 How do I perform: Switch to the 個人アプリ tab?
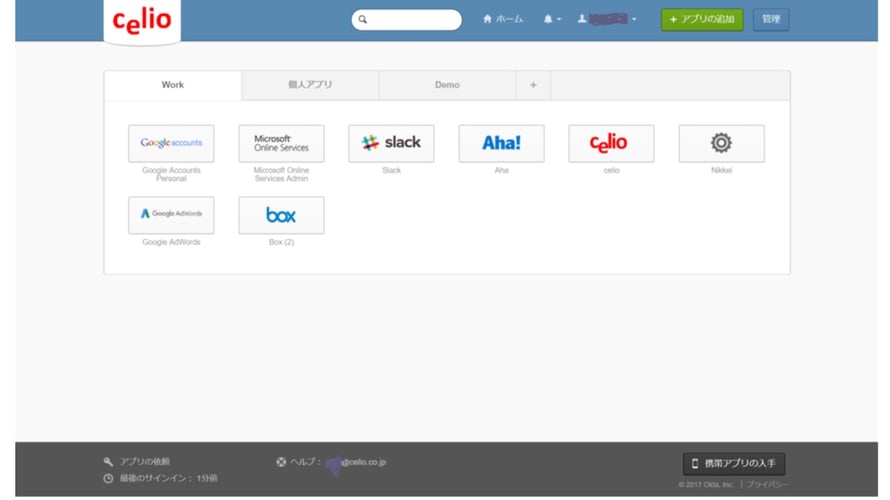[x=310, y=85]
